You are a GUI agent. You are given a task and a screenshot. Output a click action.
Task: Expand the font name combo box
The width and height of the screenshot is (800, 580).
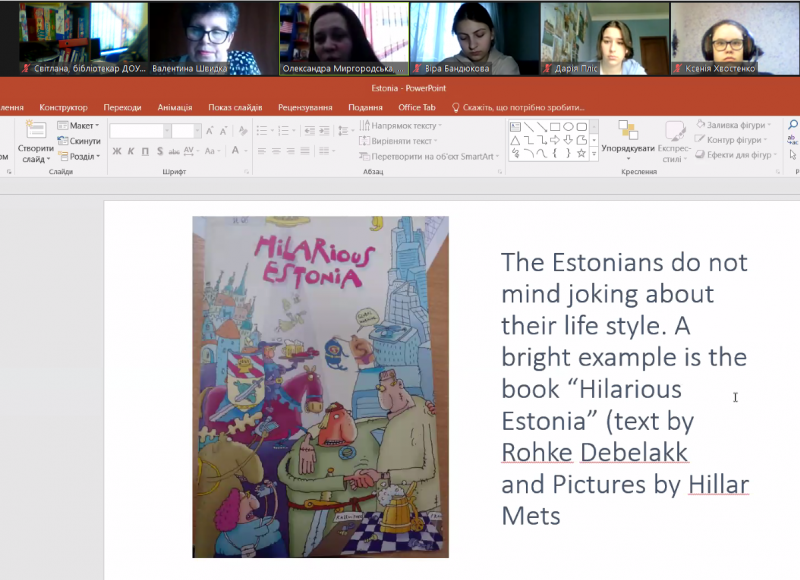pos(167,132)
